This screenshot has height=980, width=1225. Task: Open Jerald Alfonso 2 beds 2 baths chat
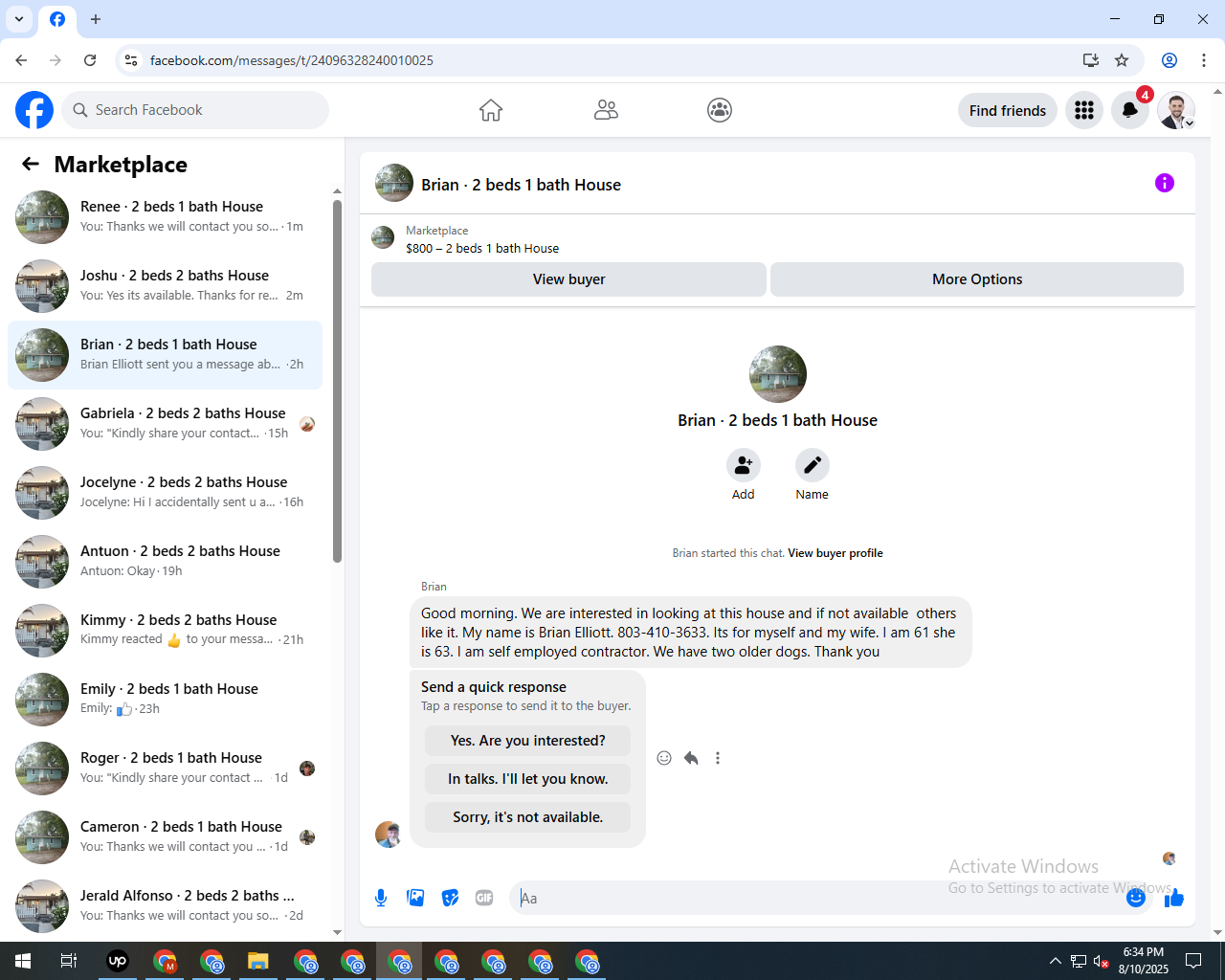tap(165, 906)
